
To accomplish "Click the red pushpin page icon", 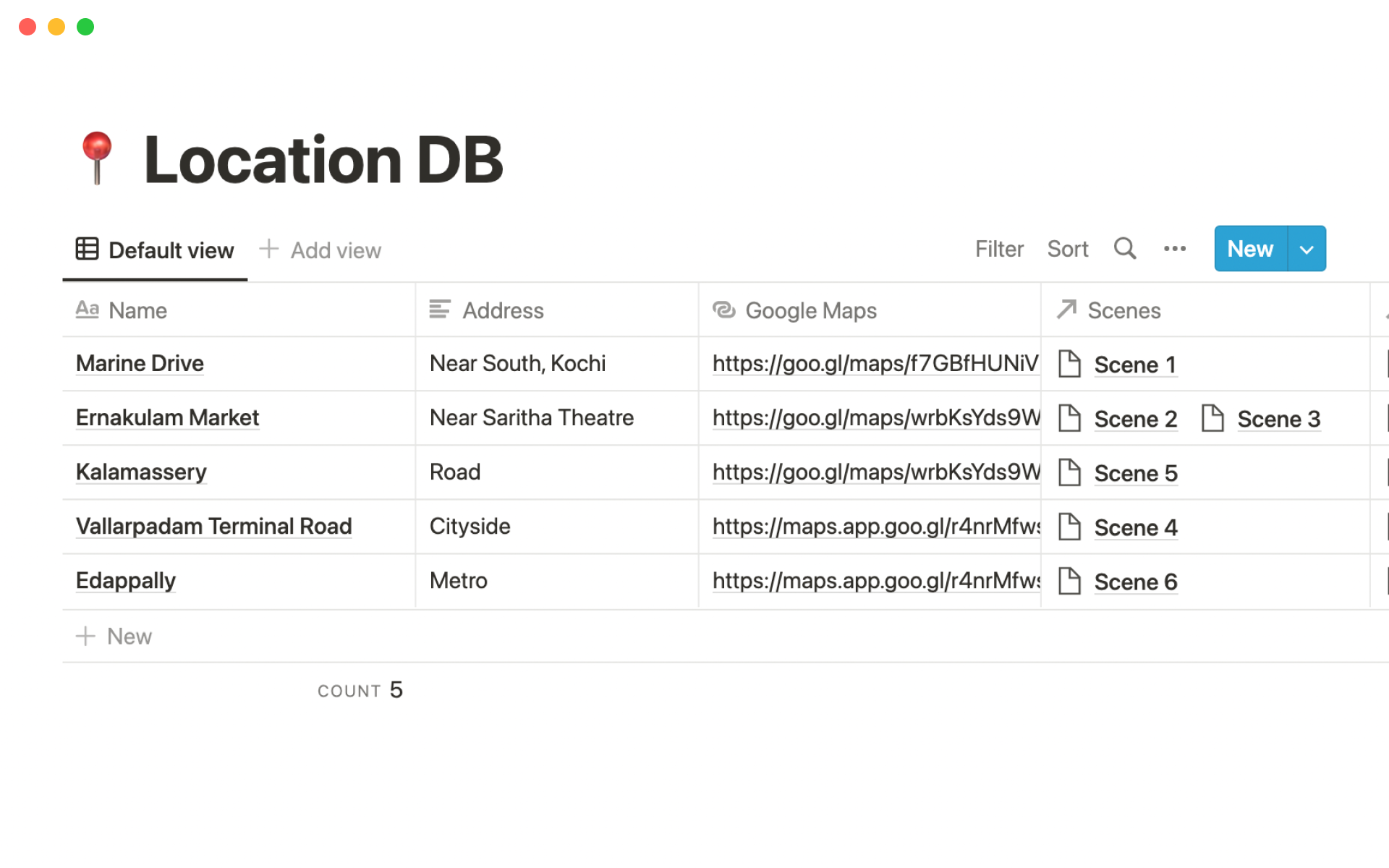I will 97,158.
